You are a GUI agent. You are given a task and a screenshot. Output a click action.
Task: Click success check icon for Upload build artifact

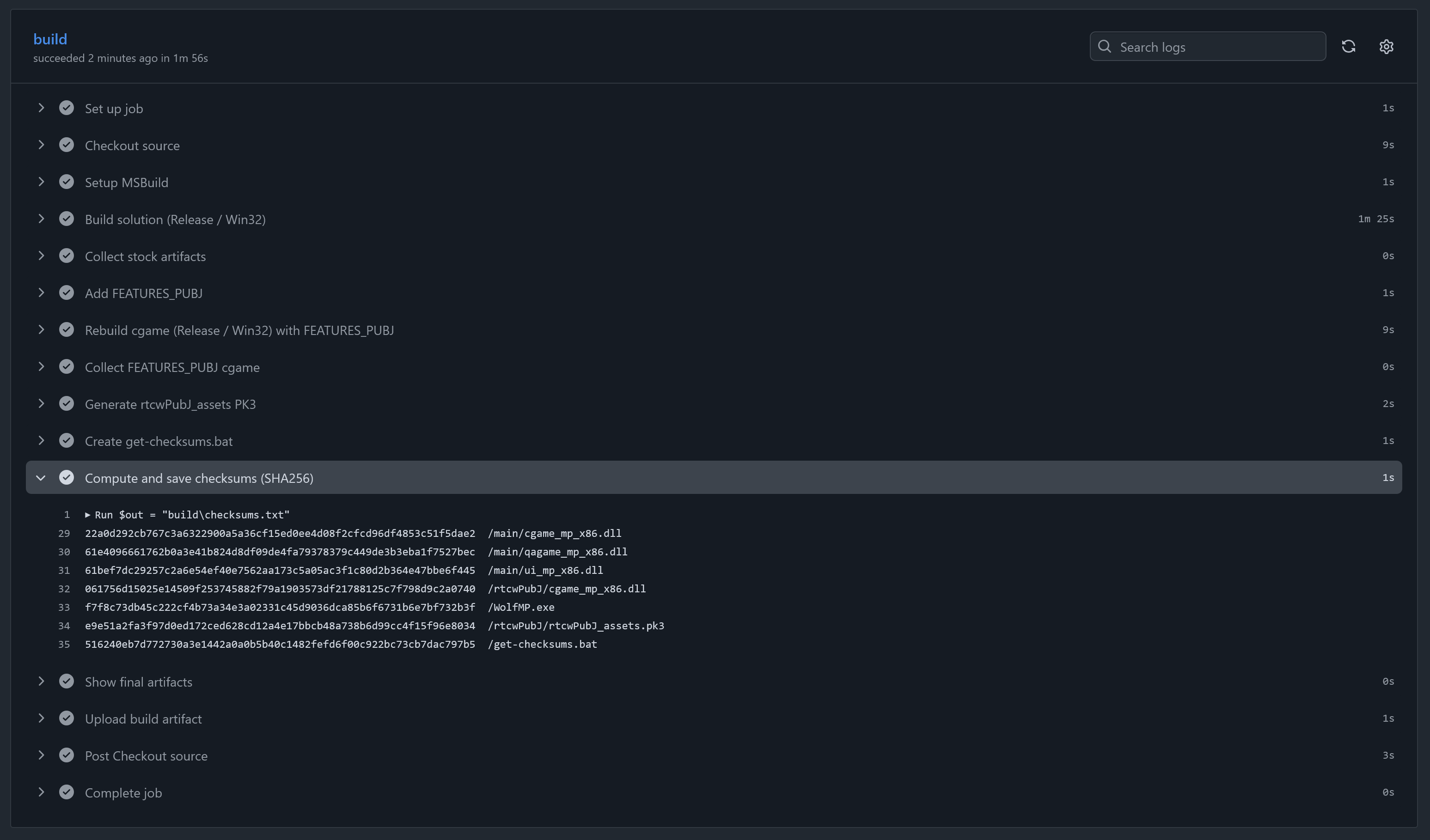(67, 718)
